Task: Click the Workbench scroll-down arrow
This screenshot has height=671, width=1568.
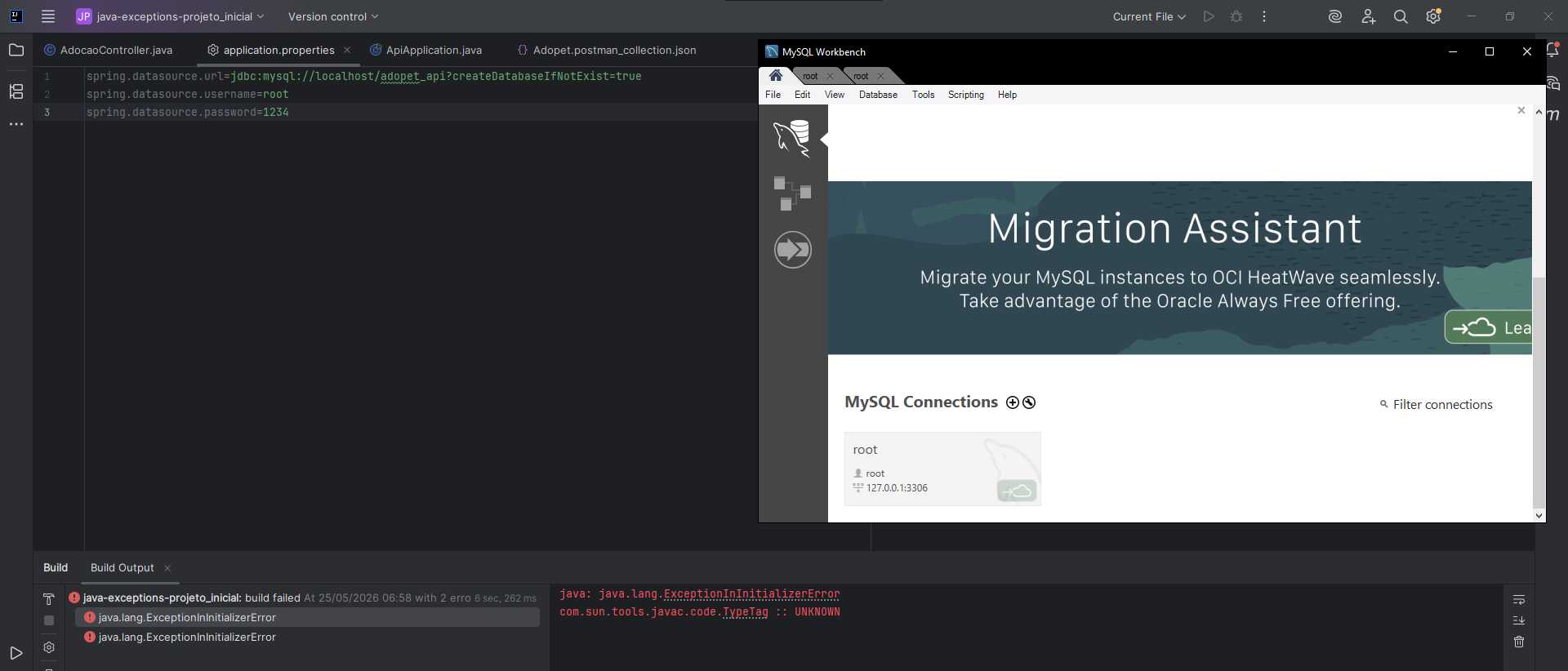Action: point(1539,515)
